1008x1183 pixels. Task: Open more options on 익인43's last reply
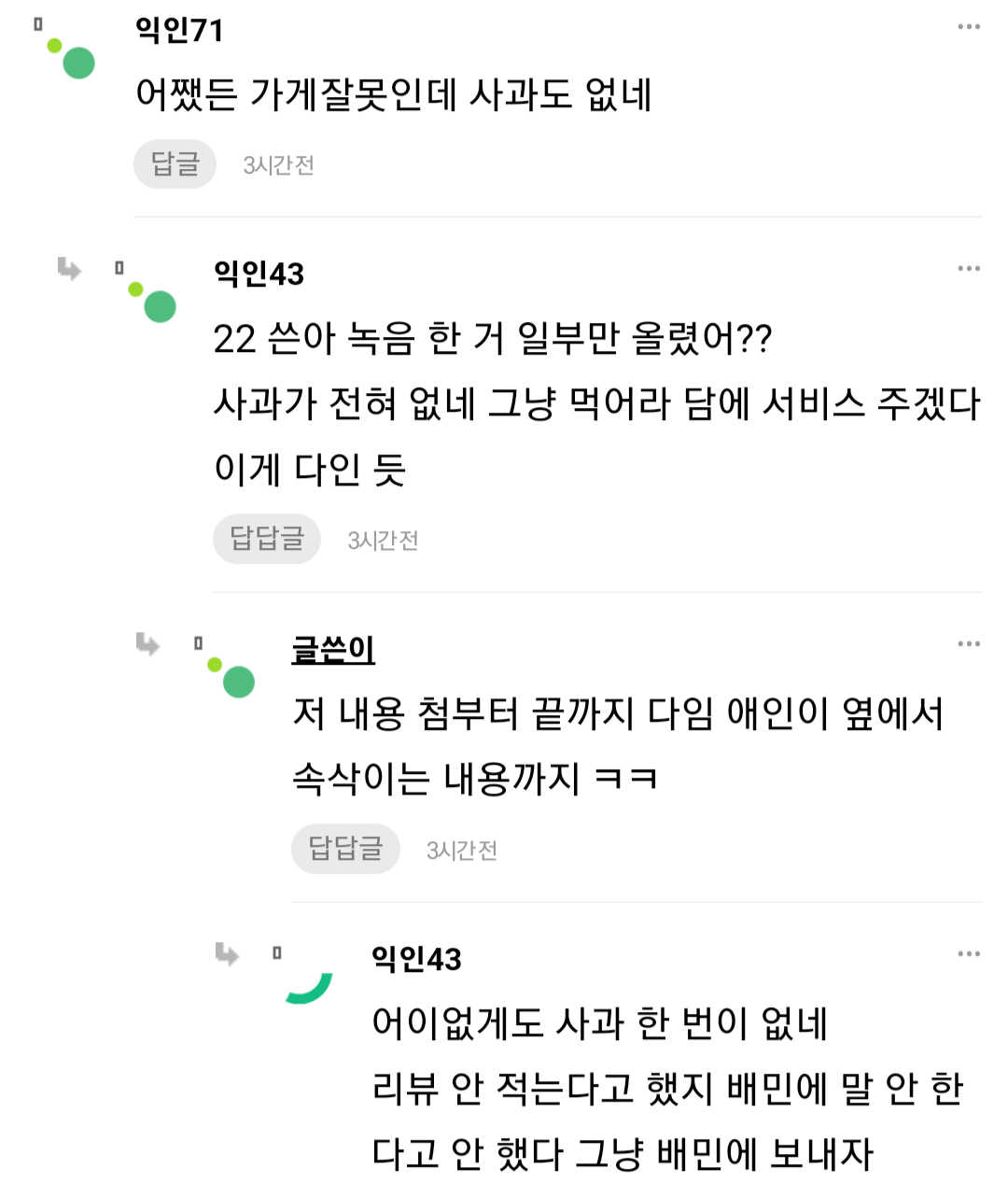(x=968, y=954)
